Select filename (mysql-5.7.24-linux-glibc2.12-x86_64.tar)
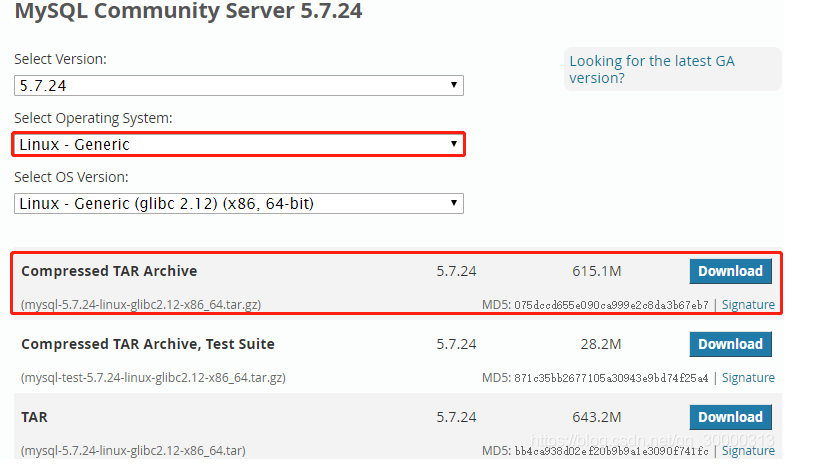Screen dimensions: 833x465 tap(133, 450)
